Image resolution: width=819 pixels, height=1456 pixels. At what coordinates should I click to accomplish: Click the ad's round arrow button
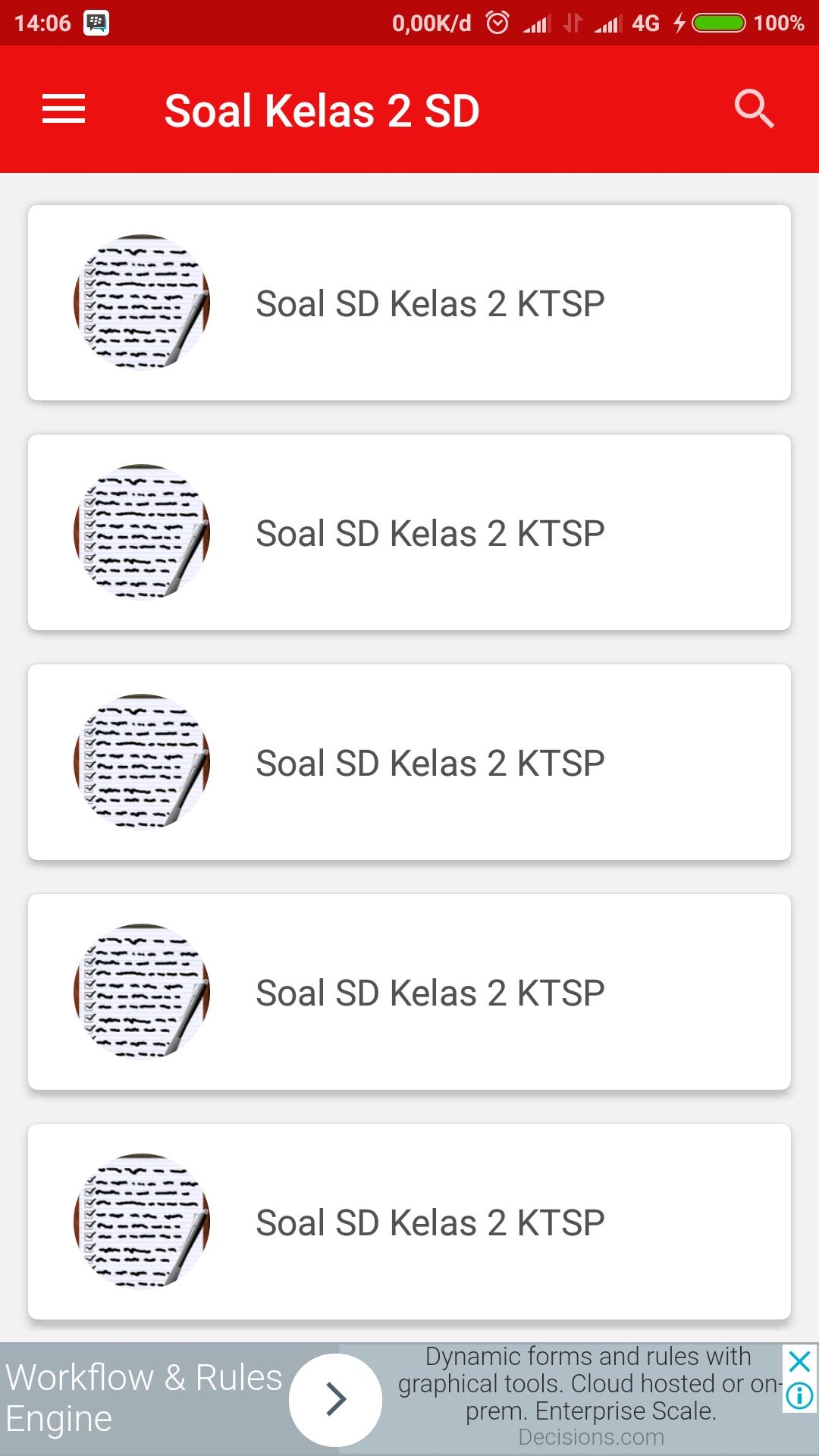[x=335, y=1399]
